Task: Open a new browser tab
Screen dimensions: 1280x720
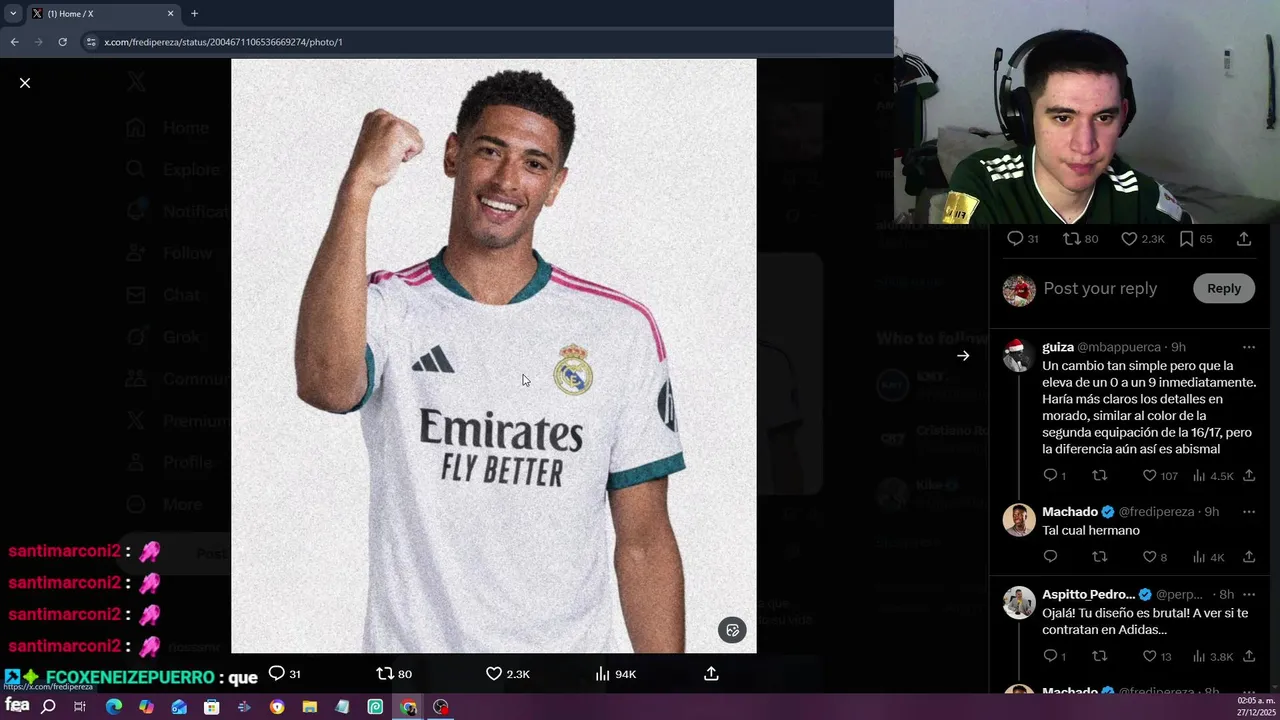Action: point(194,13)
